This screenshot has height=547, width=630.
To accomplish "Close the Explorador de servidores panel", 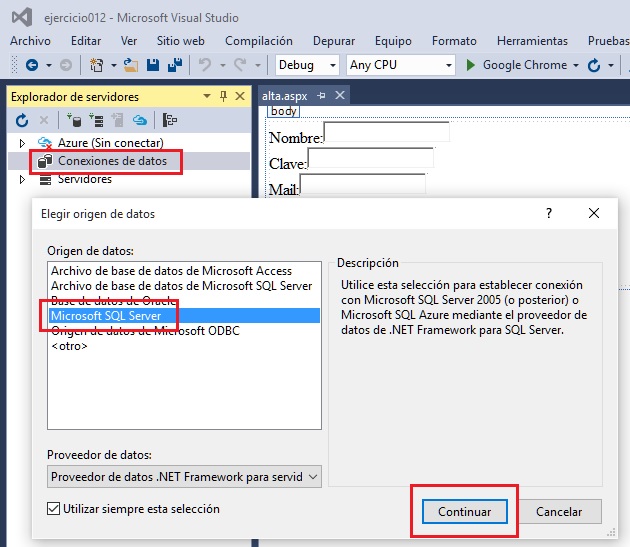I will pyautogui.click(x=240, y=96).
